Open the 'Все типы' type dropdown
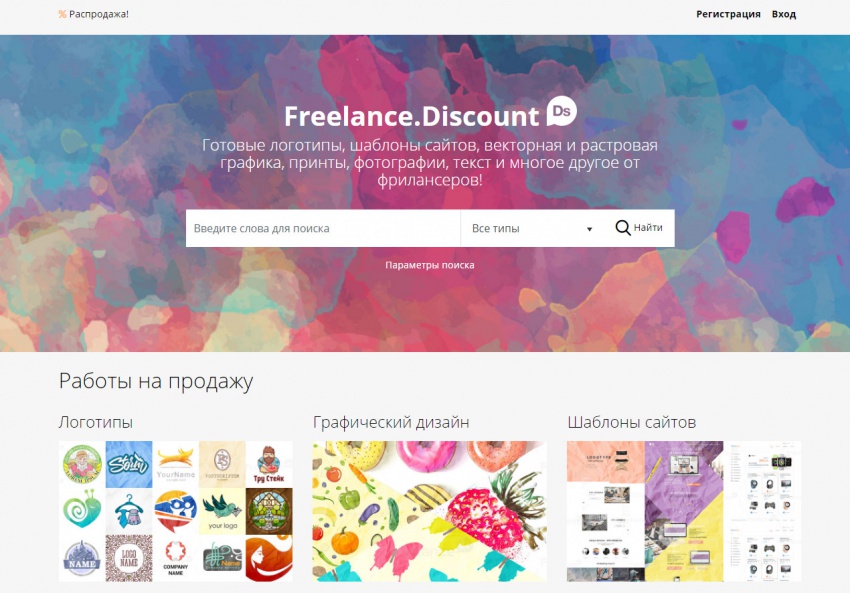 coord(533,228)
